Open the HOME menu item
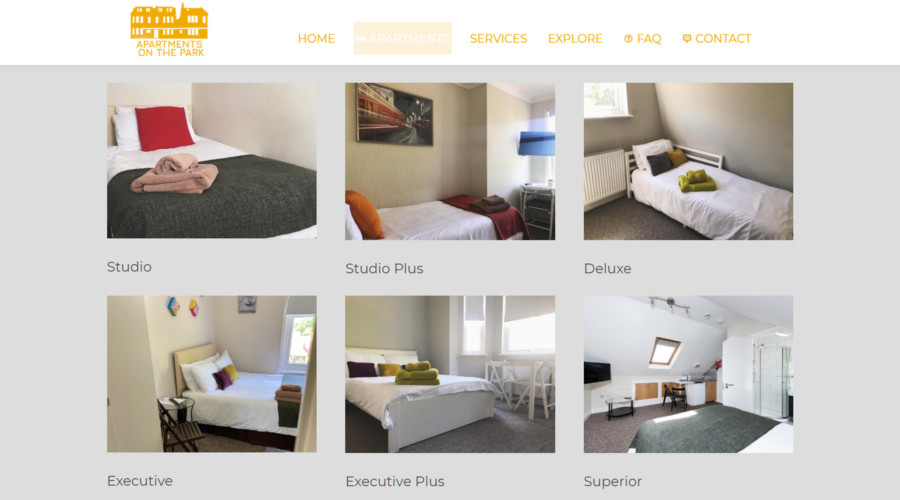 pyautogui.click(x=316, y=38)
